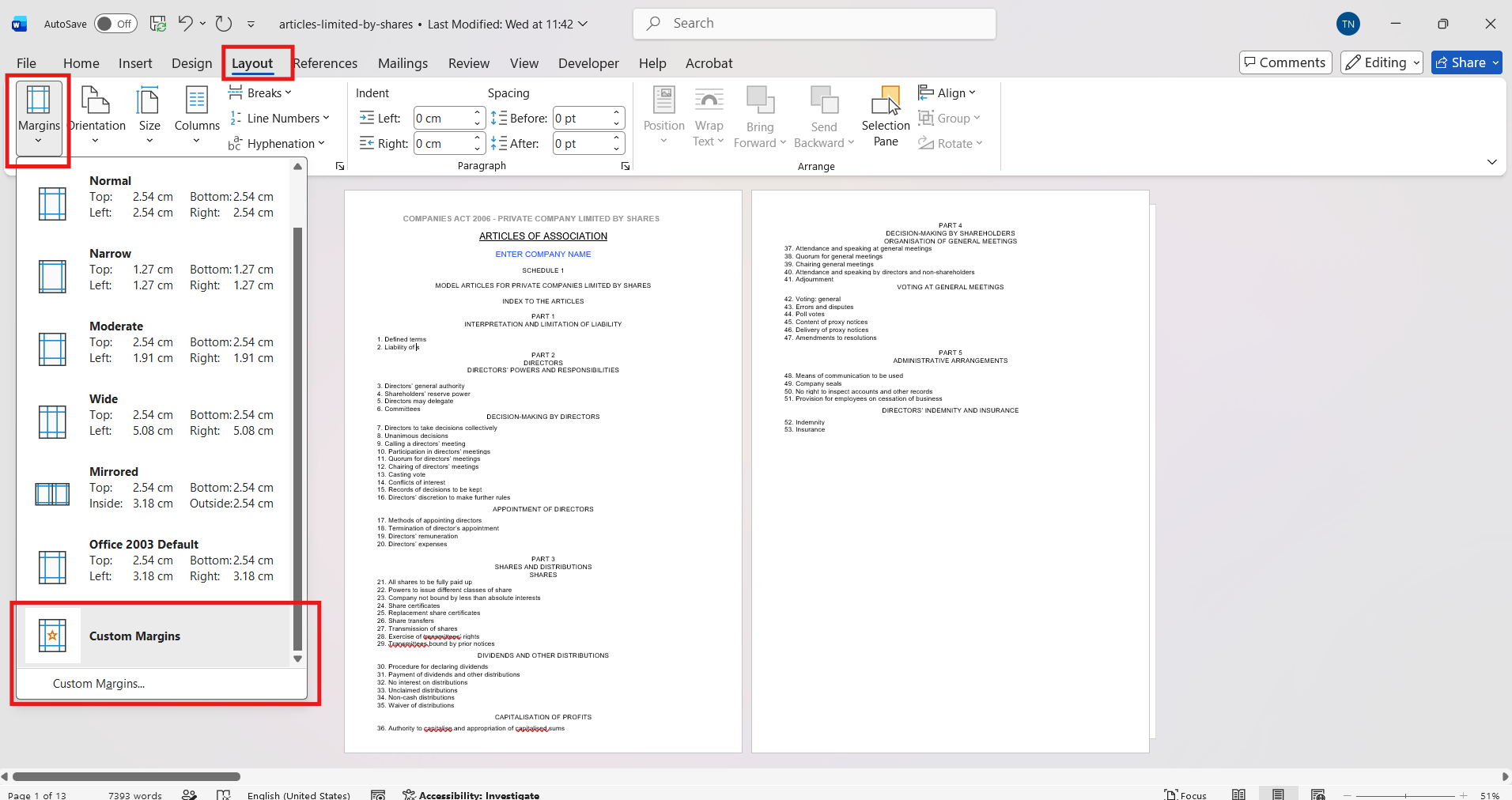Click the Share button
Screen dimensions: 1512x800
point(1467,62)
